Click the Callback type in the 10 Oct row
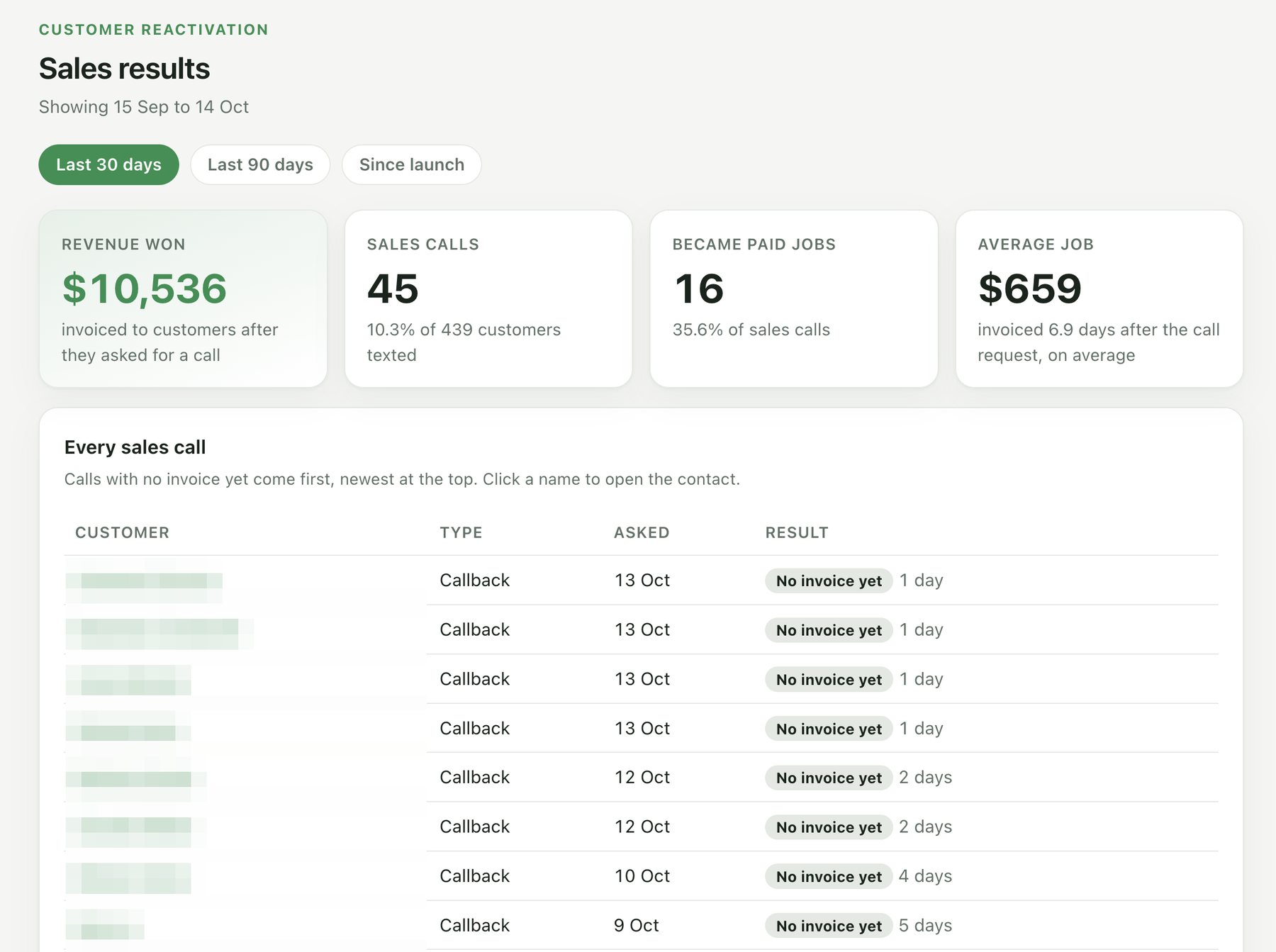Viewport: 1276px width, 952px height. pyautogui.click(x=475, y=876)
